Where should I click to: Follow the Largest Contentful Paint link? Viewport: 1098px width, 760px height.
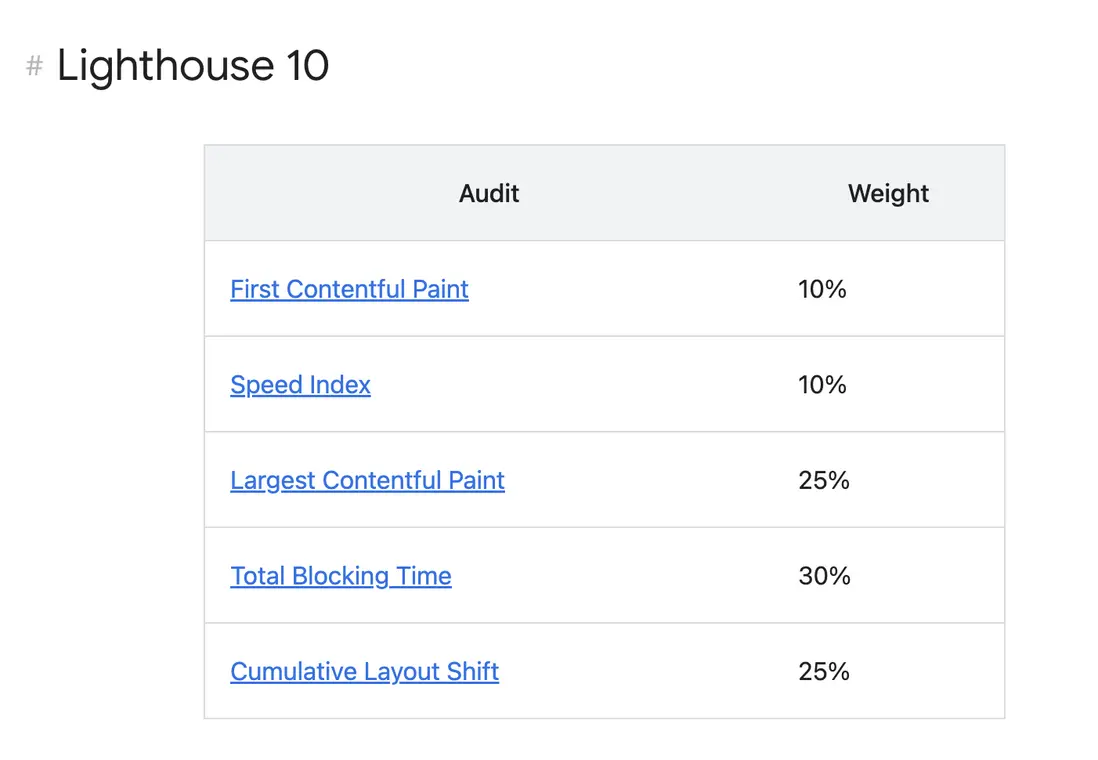pos(367,481)
